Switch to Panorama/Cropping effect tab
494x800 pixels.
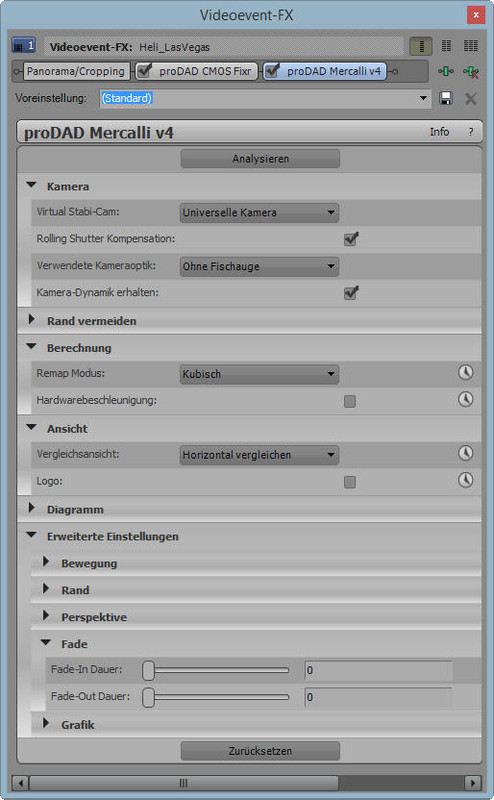pos(76,71)
